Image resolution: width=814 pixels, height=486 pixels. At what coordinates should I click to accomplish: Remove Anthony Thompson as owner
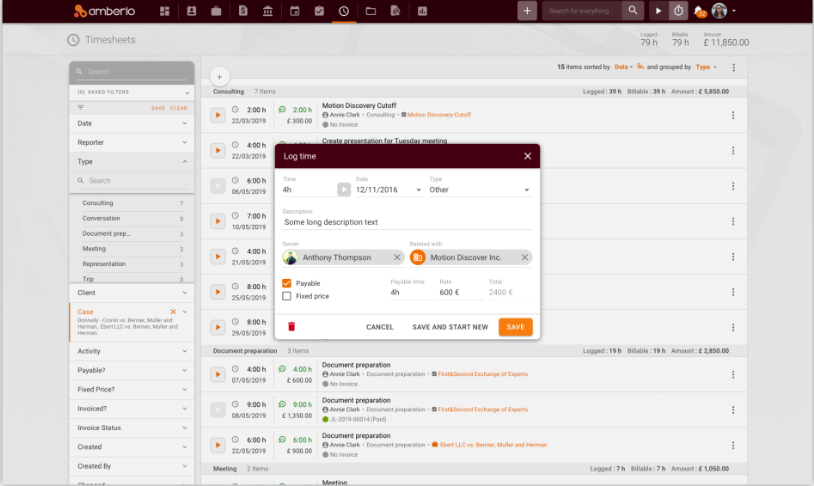click(397, 258)
